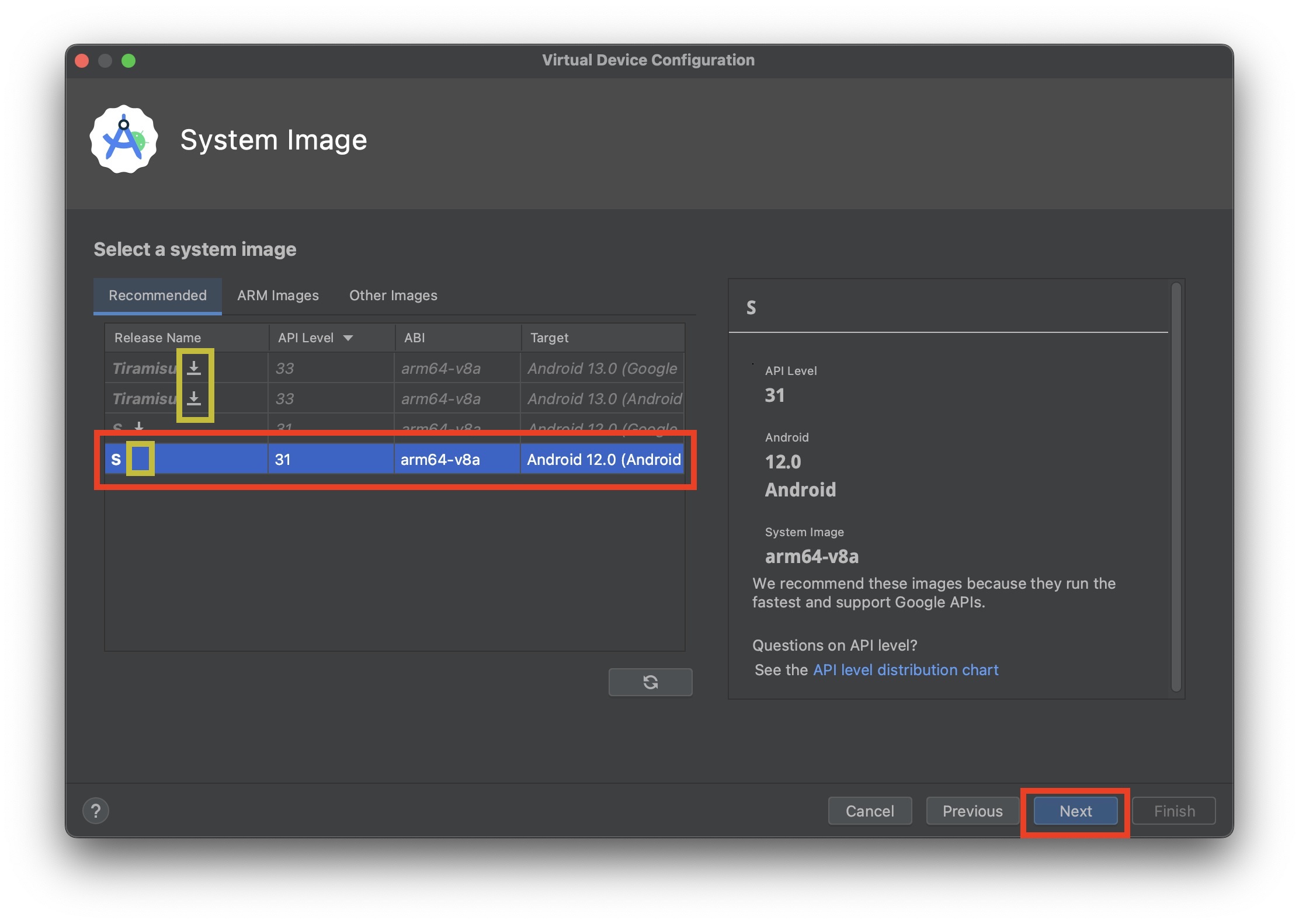Click the help question mark button
This screenshot has width=1299, height=924.
[x=96, y=811]
